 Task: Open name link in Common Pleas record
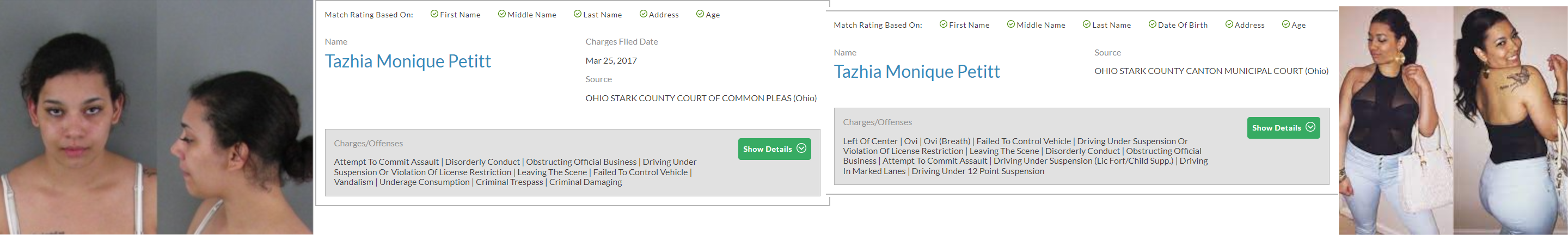click(x=407, y=61)
